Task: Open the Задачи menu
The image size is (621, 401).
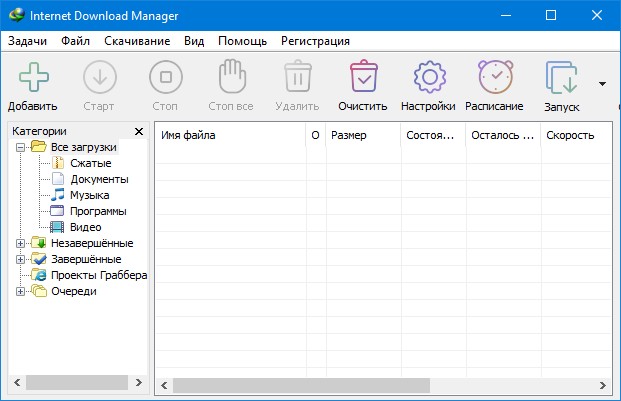Action: tap(27, 41)
